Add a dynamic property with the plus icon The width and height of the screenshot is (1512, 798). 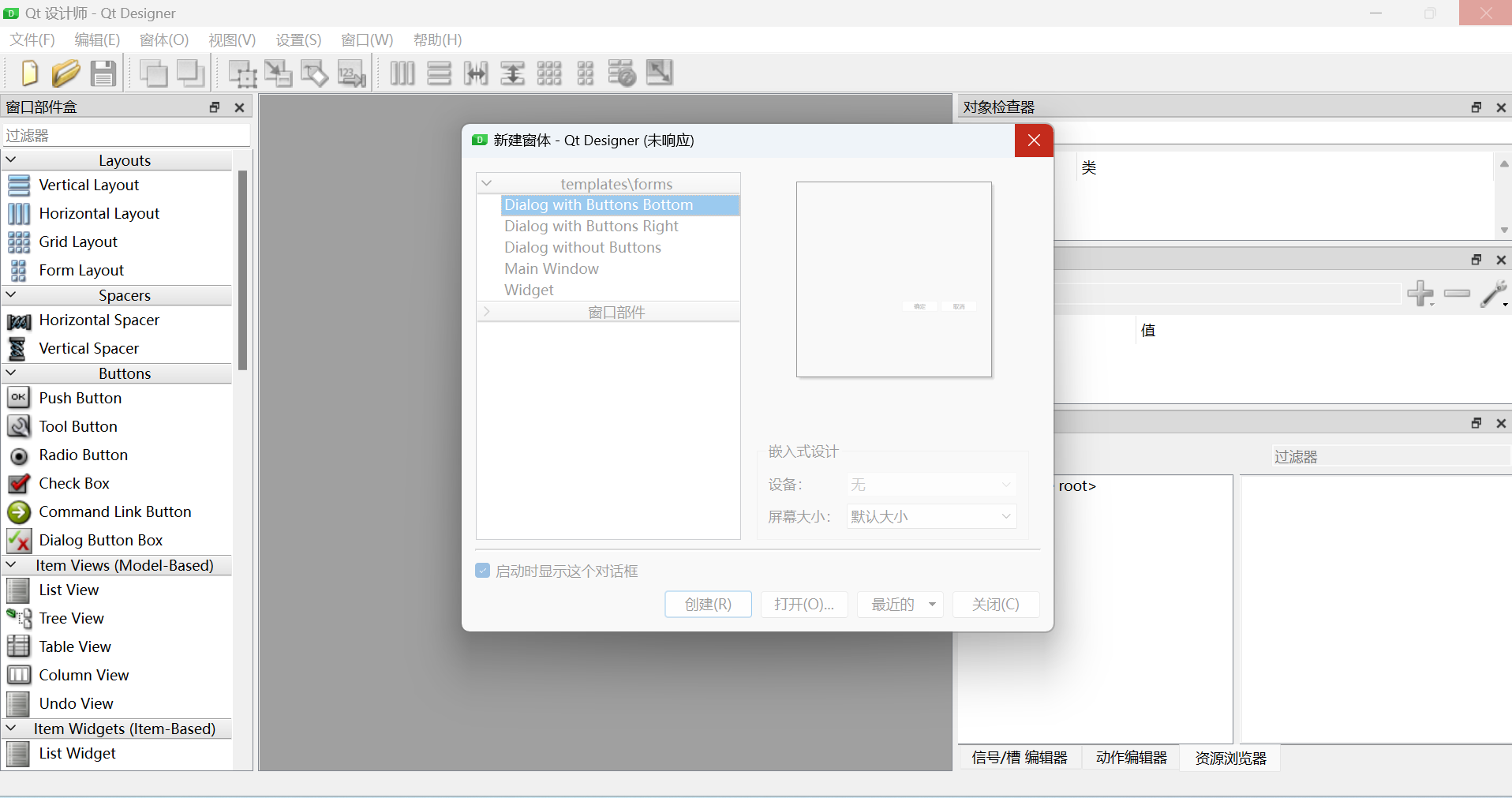(1420, 293)
